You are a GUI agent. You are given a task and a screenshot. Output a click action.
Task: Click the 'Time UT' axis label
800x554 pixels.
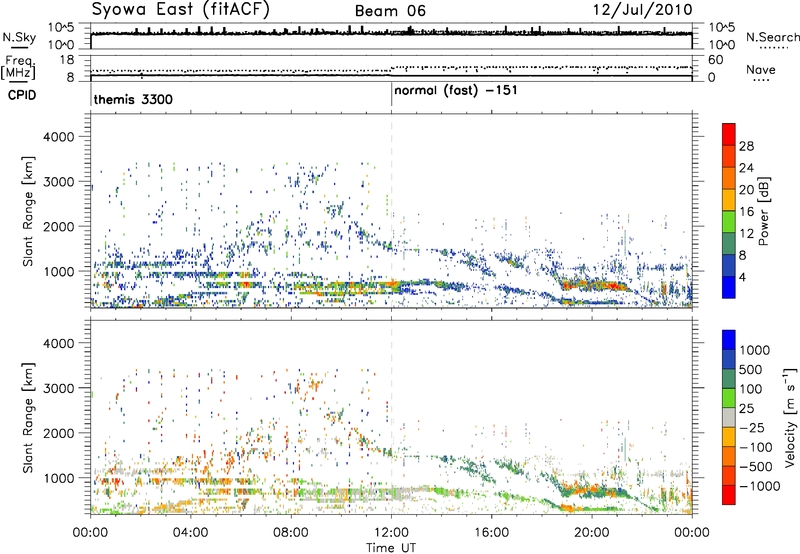coord(391,548)
